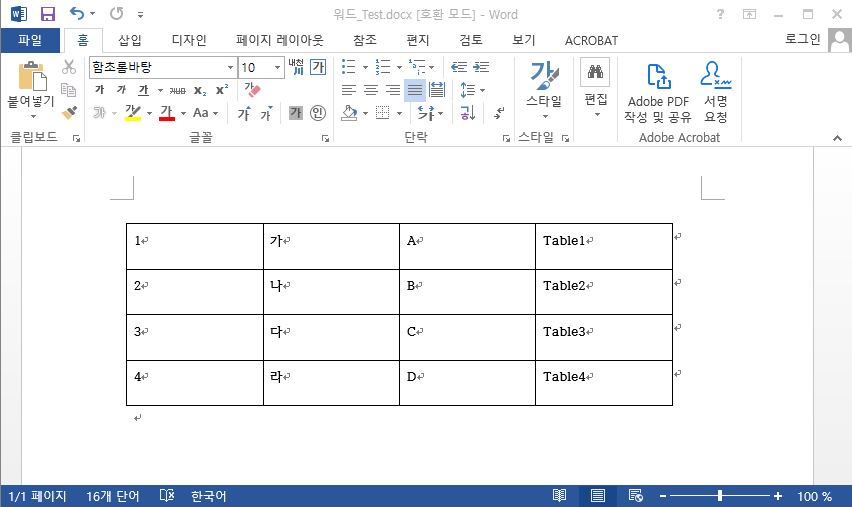The height and width of the screenshot is (507, 852).
Task: Click the align right icon
Action: 393,90
